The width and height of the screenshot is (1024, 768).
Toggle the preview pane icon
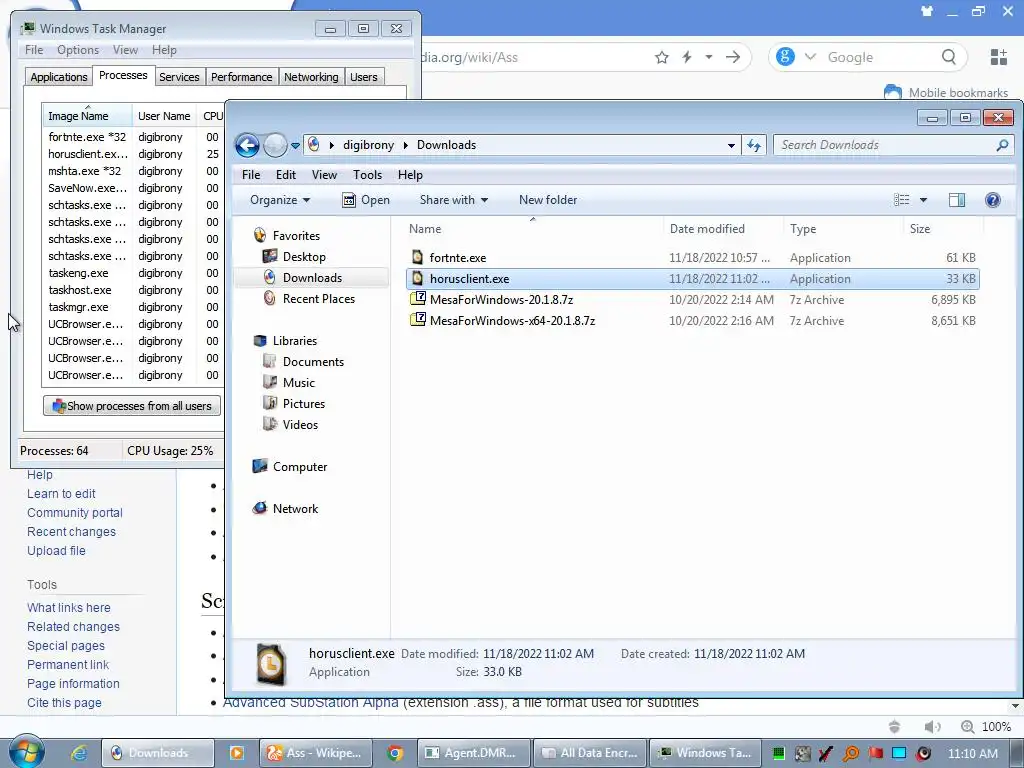point(957,200)
